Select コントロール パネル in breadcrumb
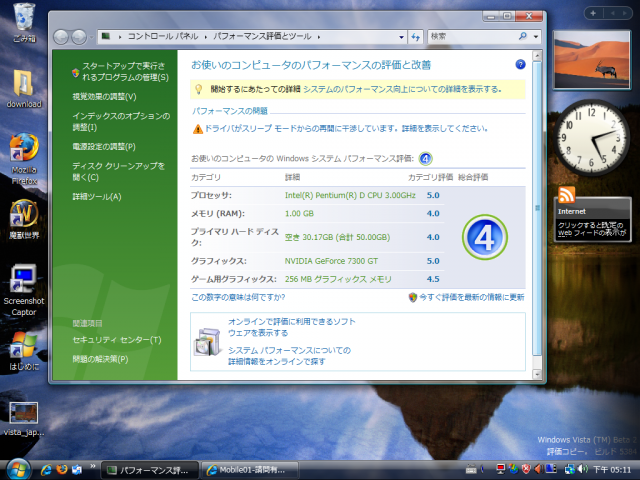The width and height of the screenshot is (640, 480). point(163,36)
